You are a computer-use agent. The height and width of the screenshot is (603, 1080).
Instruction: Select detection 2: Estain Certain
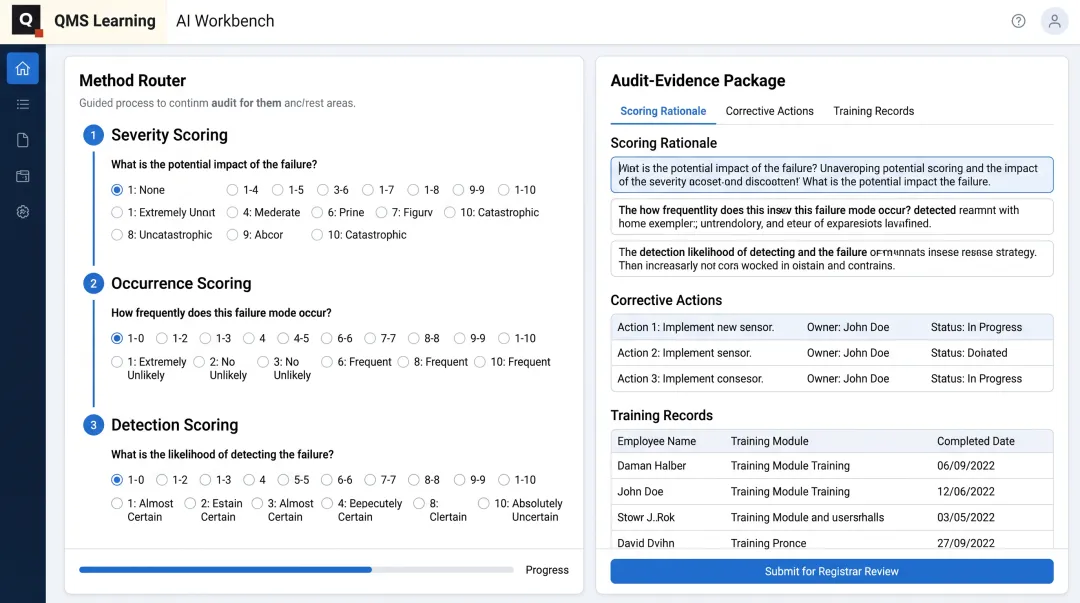(190, 504)
